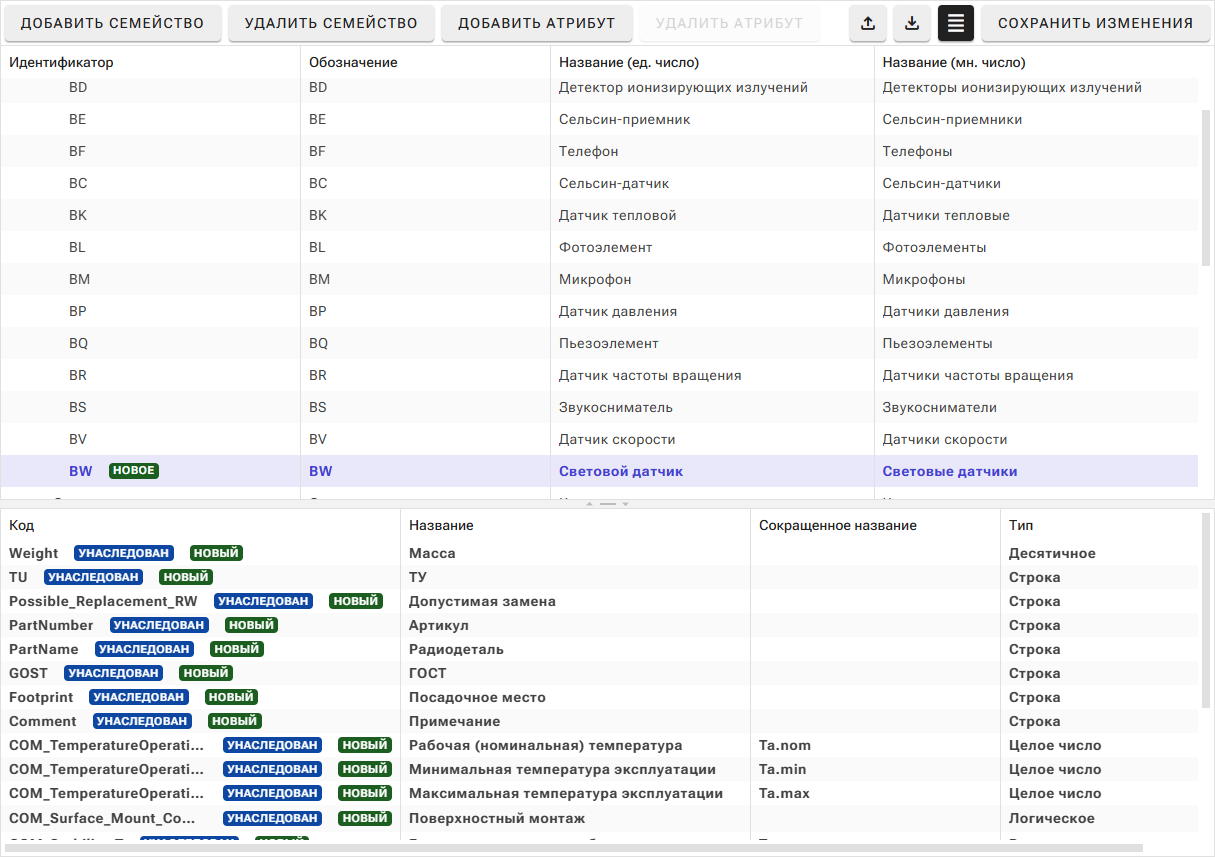This screenshot has height=857, width=1215.
Task: Click the green "НОВОЕ" badge on BW
Action: 133,471
